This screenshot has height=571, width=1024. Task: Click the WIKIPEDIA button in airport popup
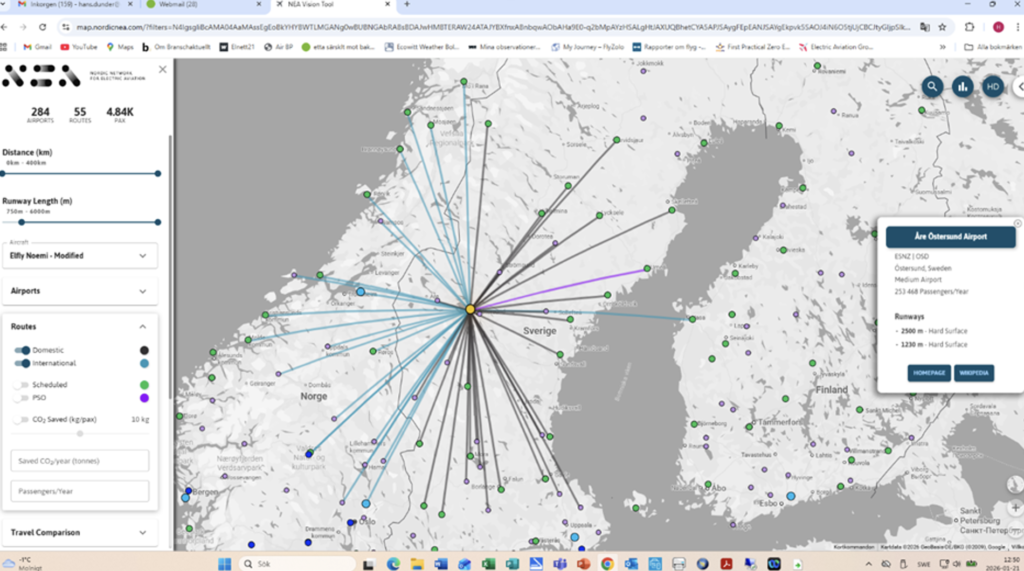[973, 373]
